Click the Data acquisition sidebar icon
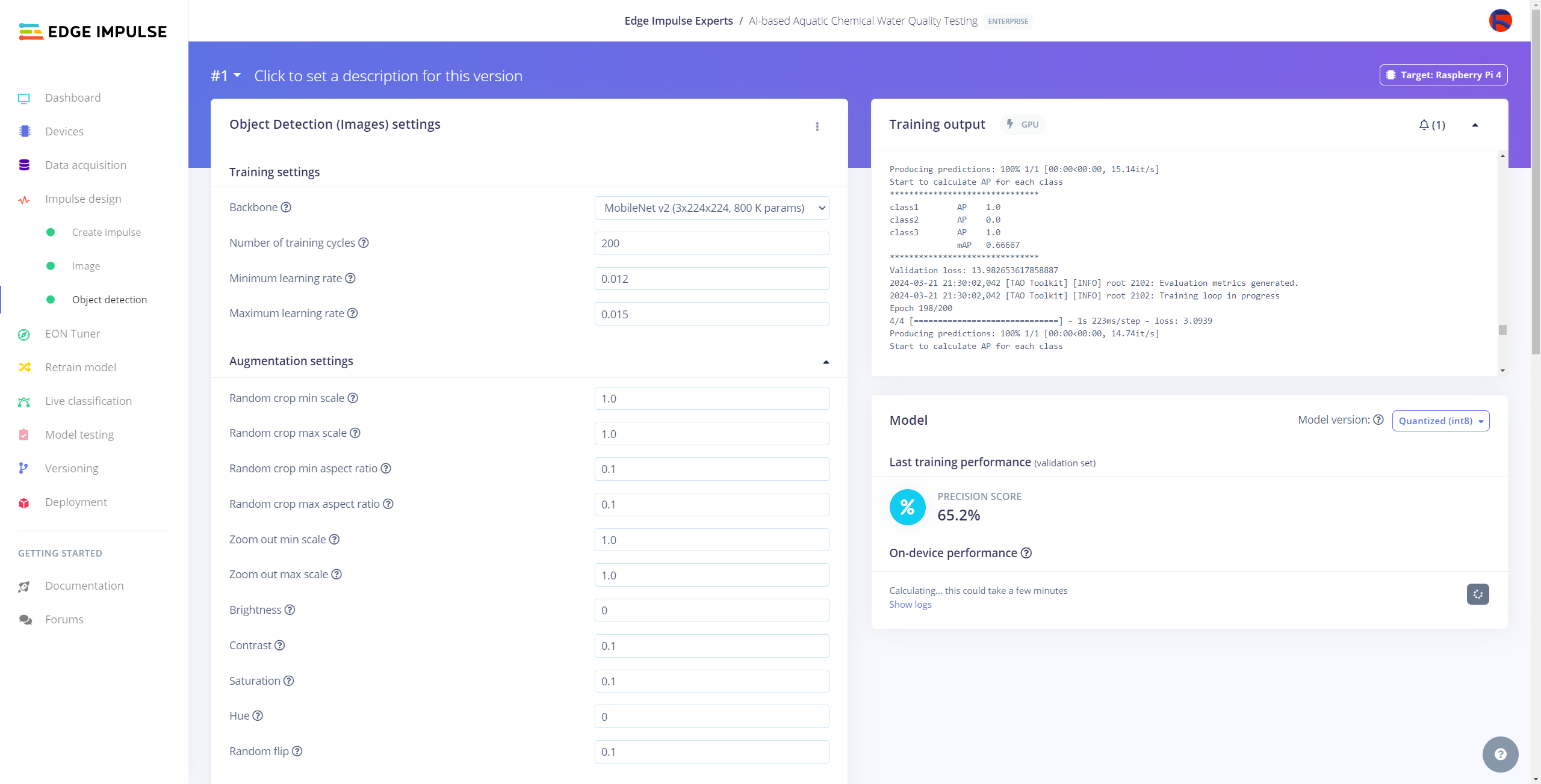The image size is (1541, 784). pos(24,164)
